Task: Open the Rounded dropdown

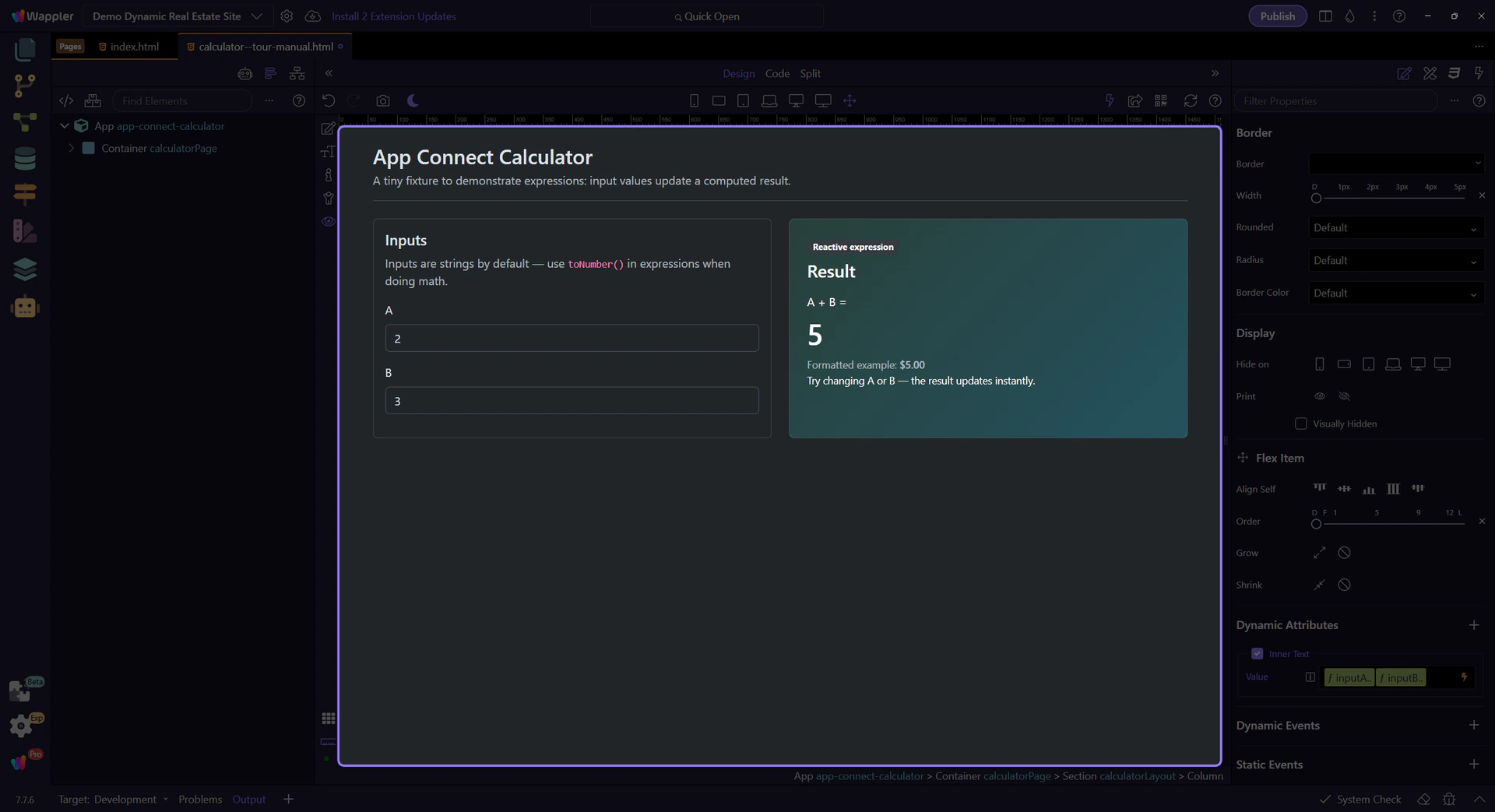Action: [1395, 228]
